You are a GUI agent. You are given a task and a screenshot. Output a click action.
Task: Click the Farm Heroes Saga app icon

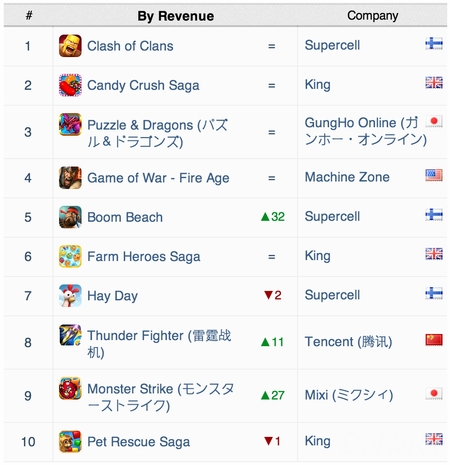tap(70, 256)
